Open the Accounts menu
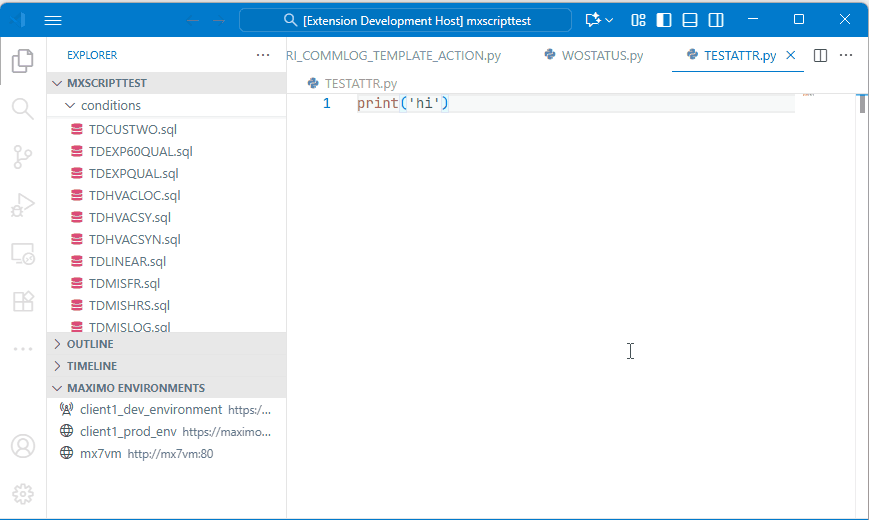 point(23,446)
